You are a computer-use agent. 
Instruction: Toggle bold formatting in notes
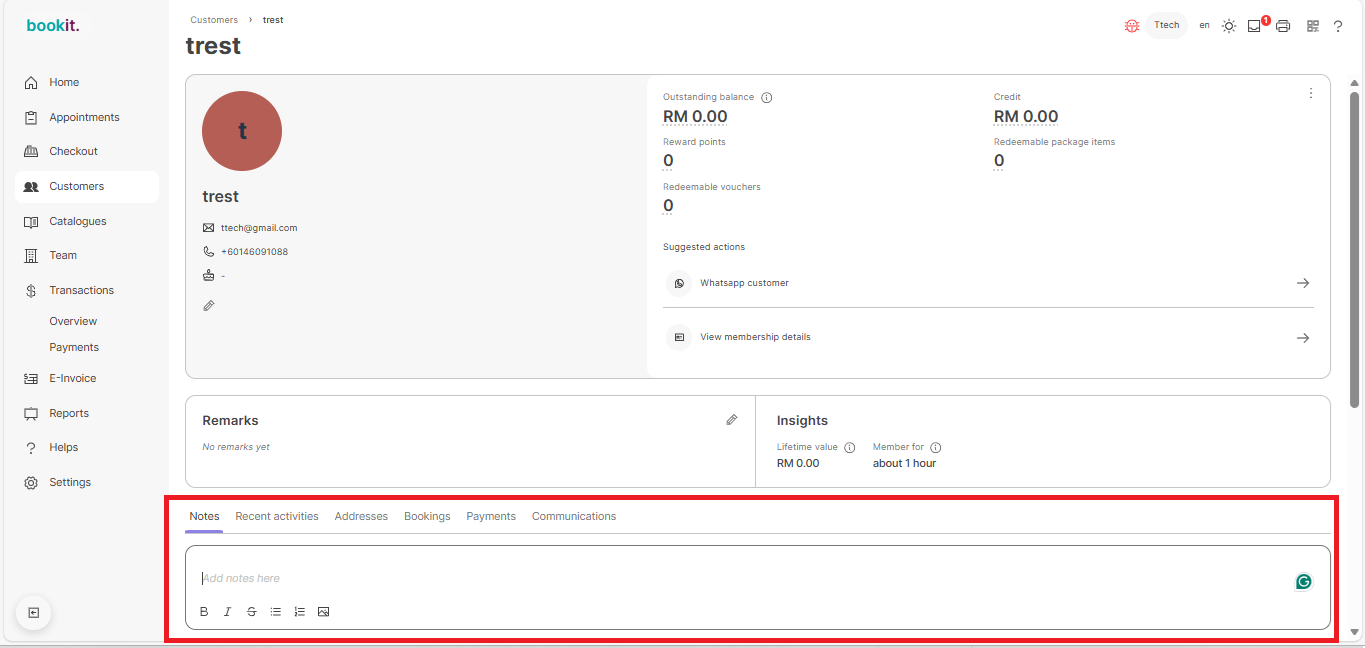(x=204, y=611)
